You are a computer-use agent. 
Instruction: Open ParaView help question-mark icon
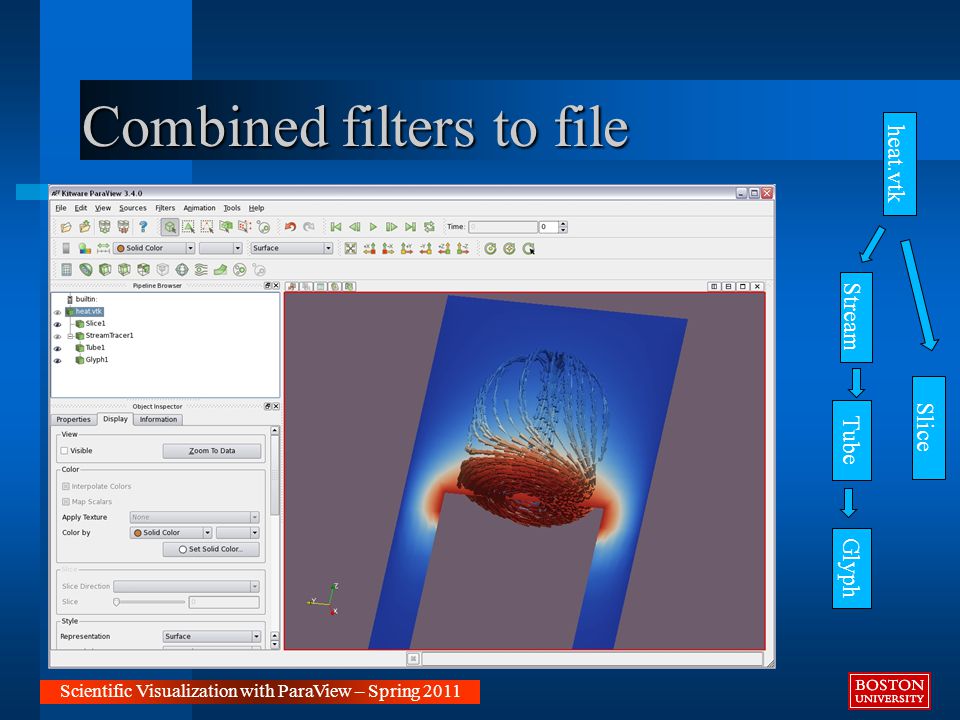(x=143, y=227)
